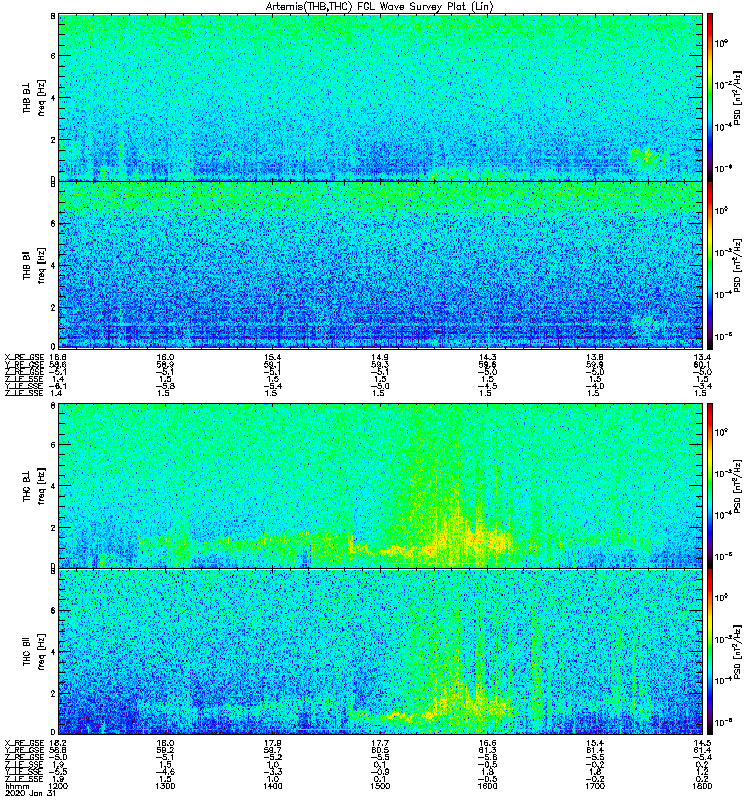The width and height of the screenshot is (750, 800).
Task: Click the '2020 Jan 31' date label
Action: pos(30,793)
